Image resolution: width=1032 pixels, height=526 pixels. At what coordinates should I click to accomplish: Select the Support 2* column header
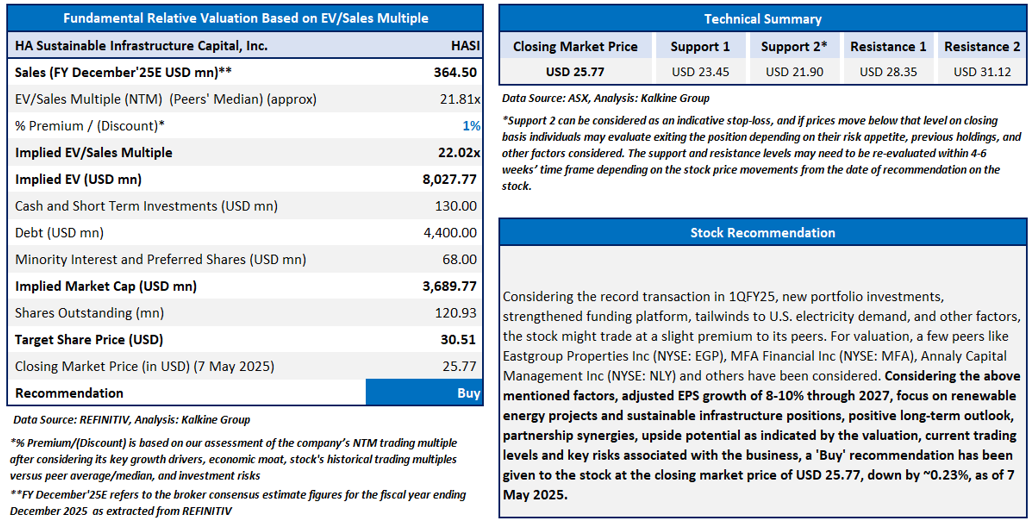793,46
